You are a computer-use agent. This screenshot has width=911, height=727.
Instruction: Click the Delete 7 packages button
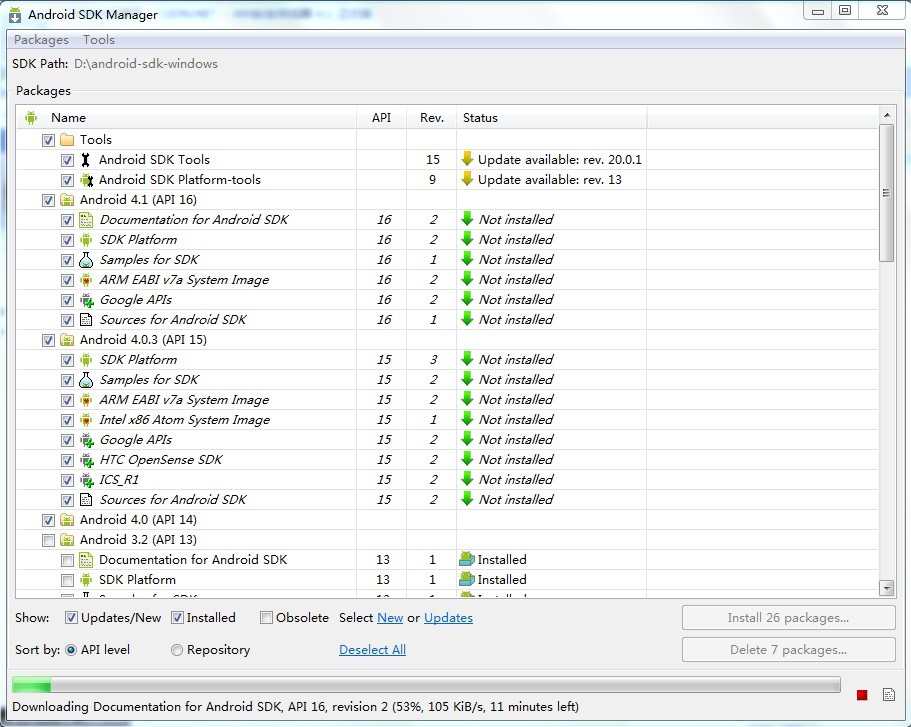point(788,650)
